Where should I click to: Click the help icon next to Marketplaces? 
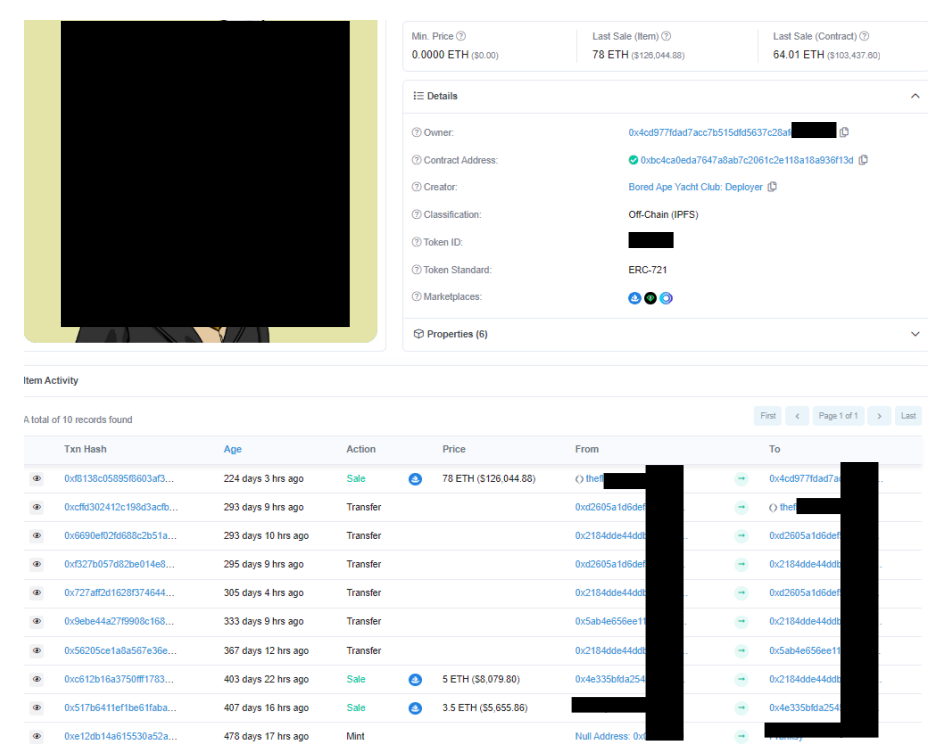pos(416,296)
